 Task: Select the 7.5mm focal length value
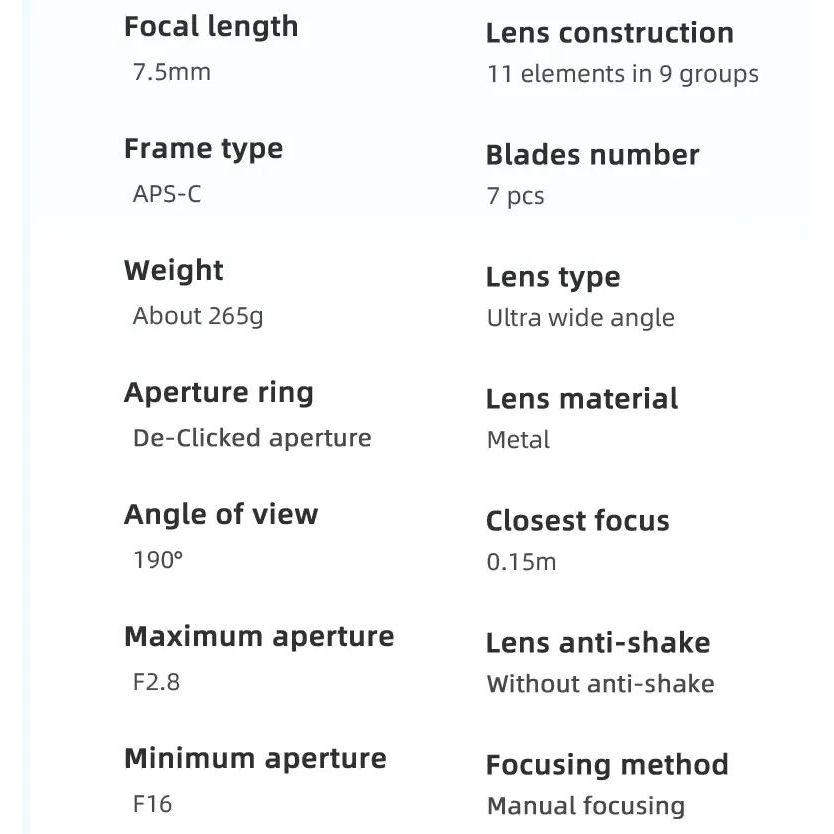point(172,72)
